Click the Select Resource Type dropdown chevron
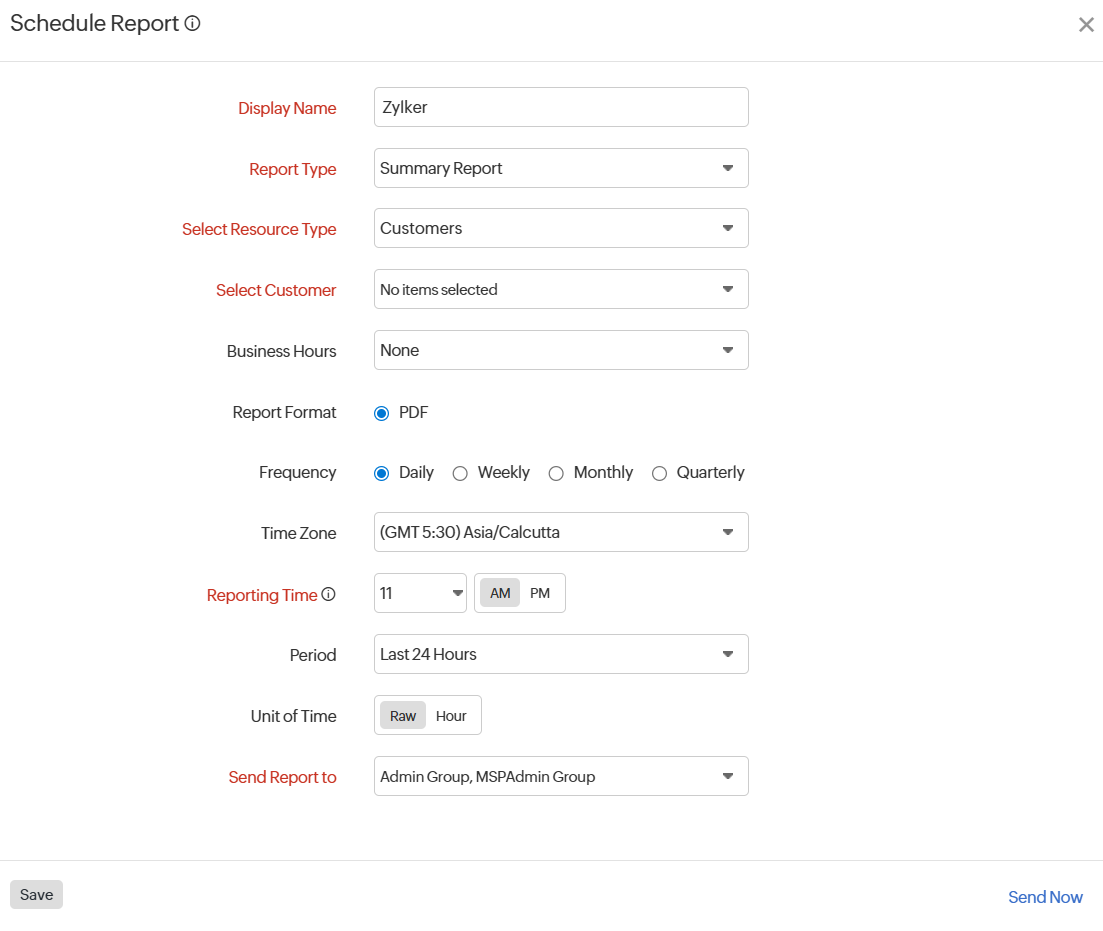 coord(729,228)
